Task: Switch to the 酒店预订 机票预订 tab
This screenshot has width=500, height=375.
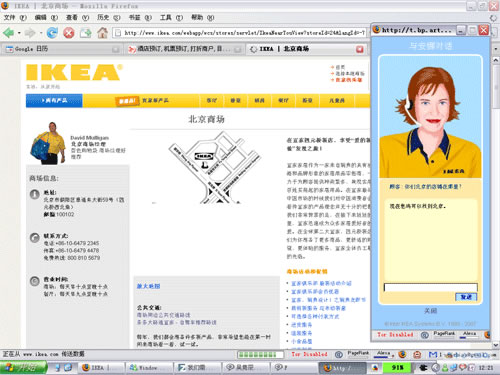Action: 184,49
